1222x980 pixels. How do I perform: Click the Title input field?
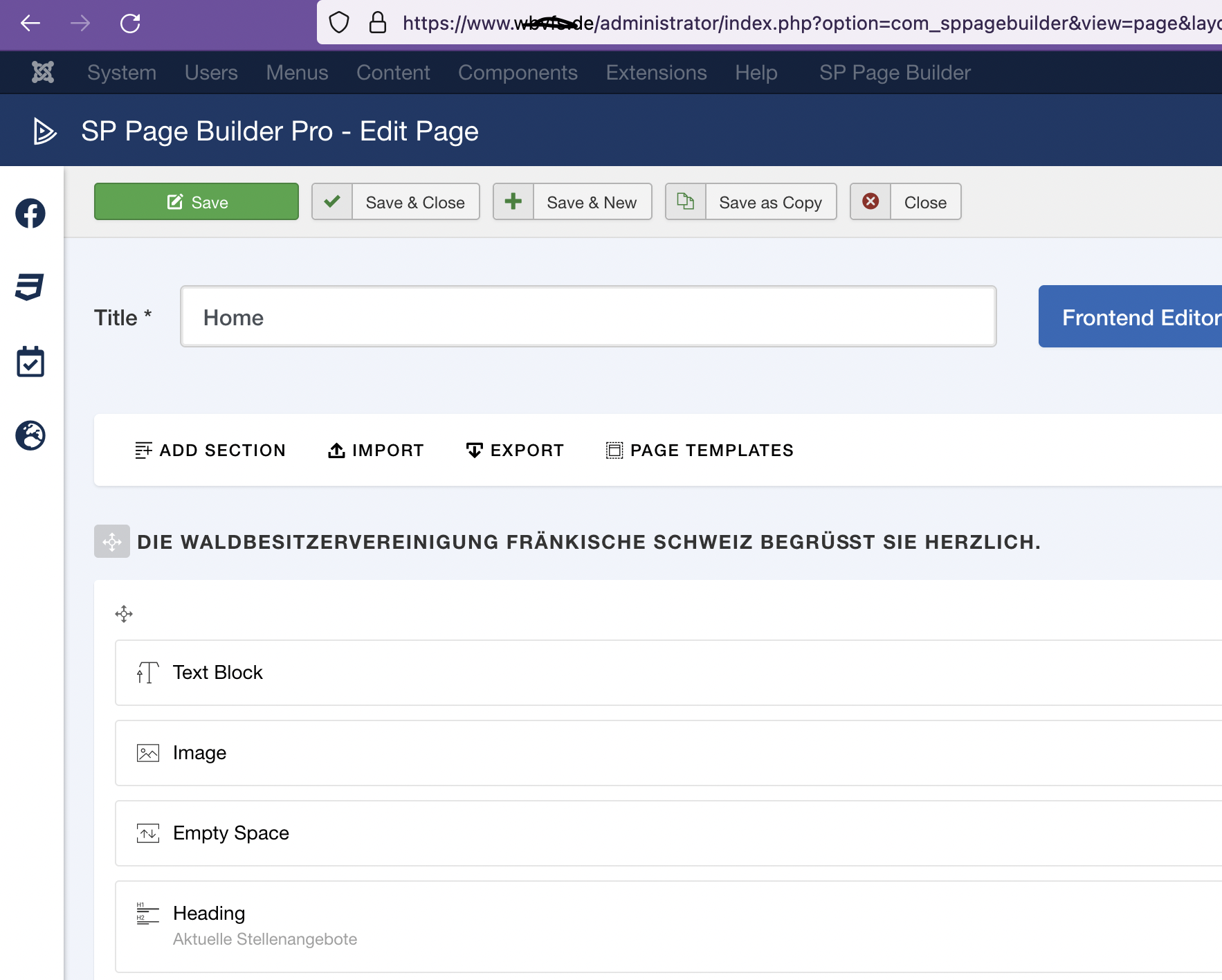tap(588, 317)
